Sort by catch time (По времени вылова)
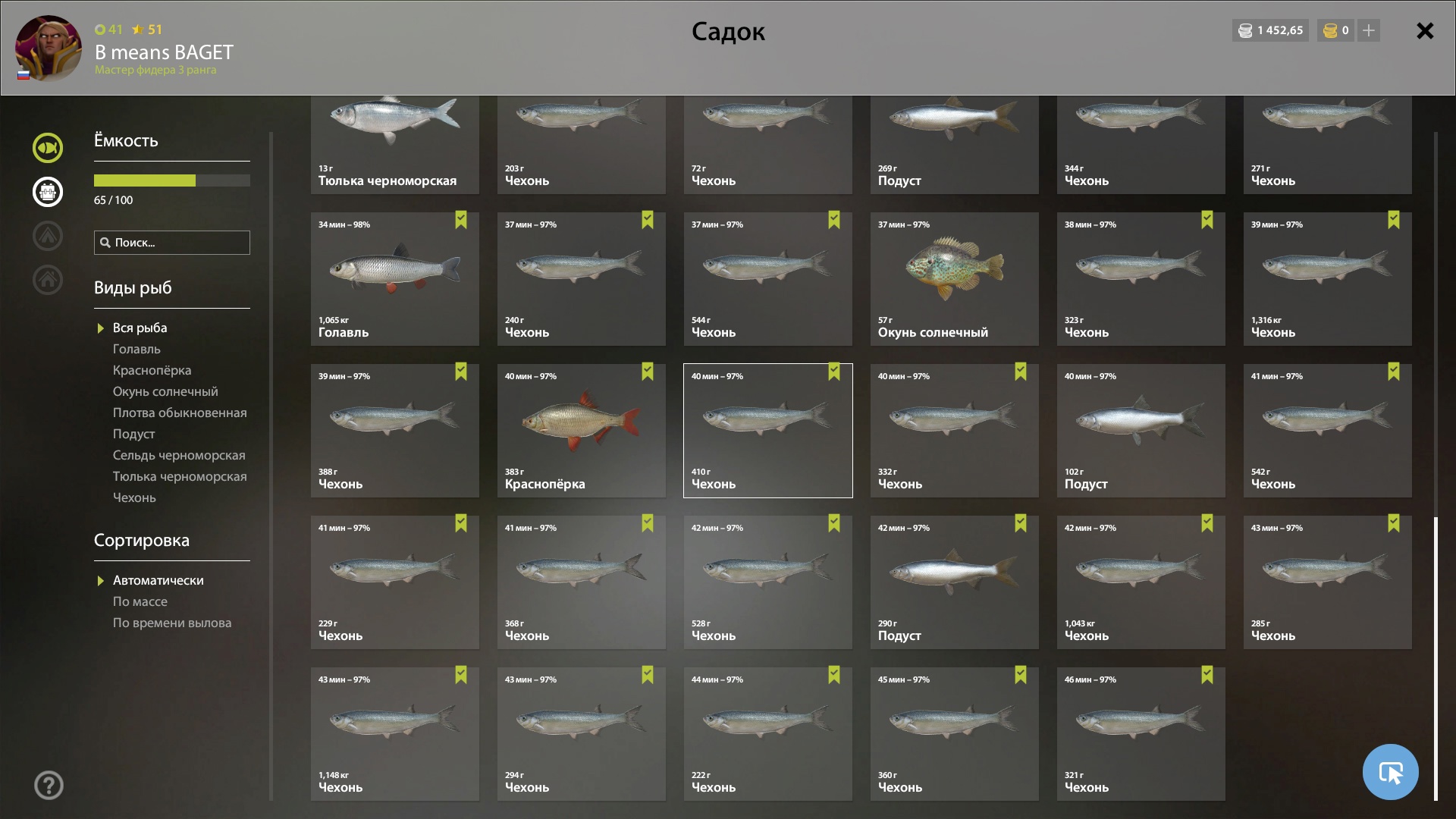The height and width of the screenshot is (819, 1456). pyautogui.click(x=172, y=623)
